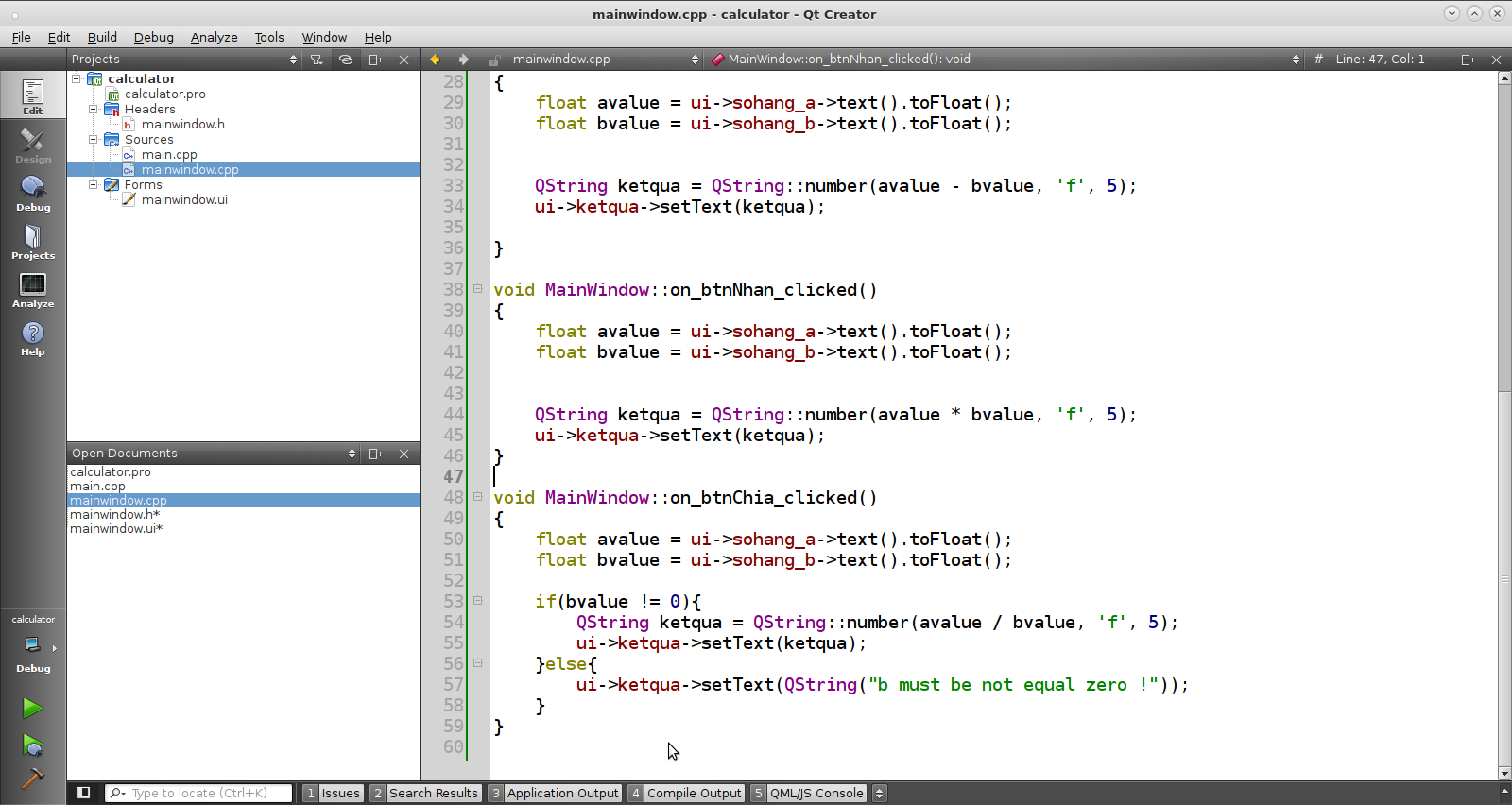This screenshot has height=805, width=1512.
Task: Fold the else block at line 56
Action: [x=478, y=663]
